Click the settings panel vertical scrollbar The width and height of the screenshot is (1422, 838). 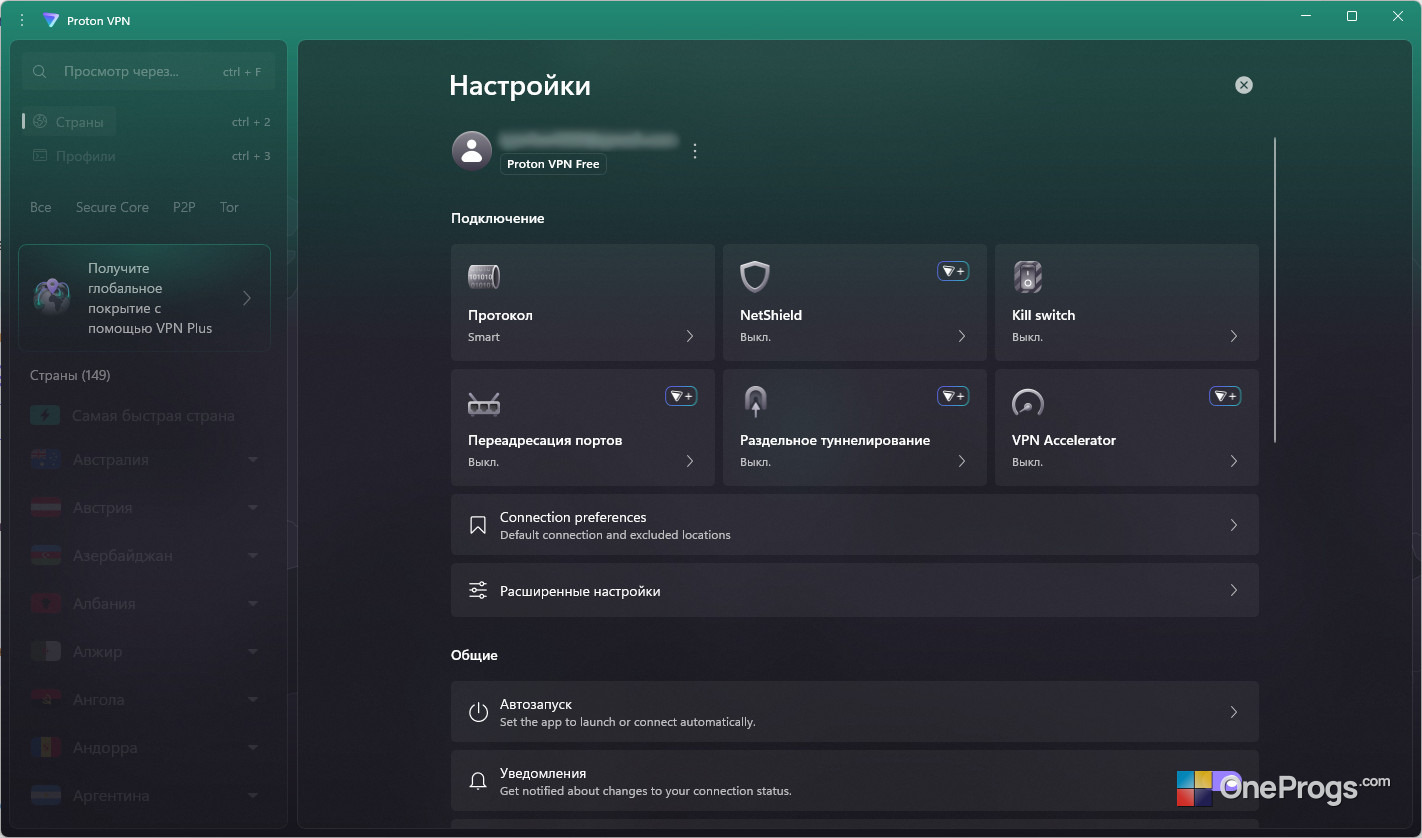pos(1275,290)
